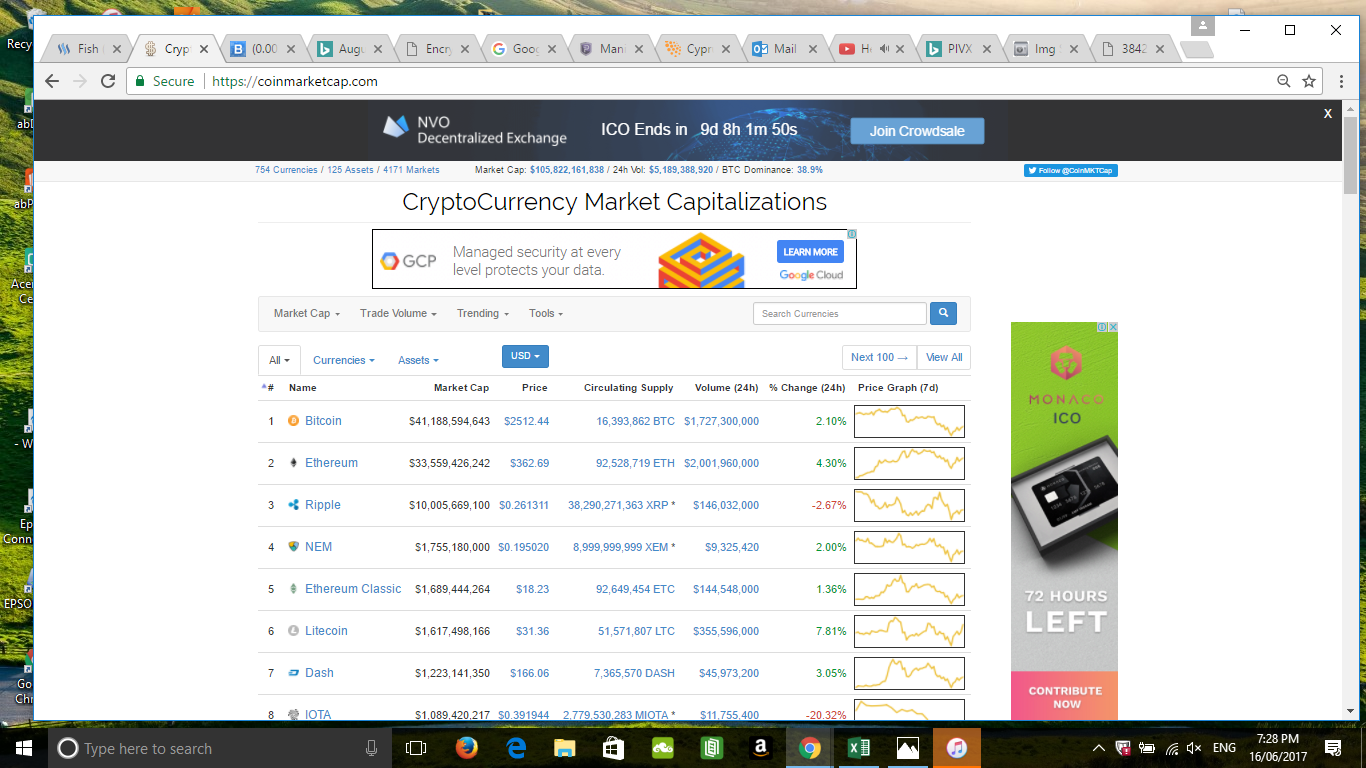
Task: Open the Amazon app on the taskbar
Action: [761, 748]
